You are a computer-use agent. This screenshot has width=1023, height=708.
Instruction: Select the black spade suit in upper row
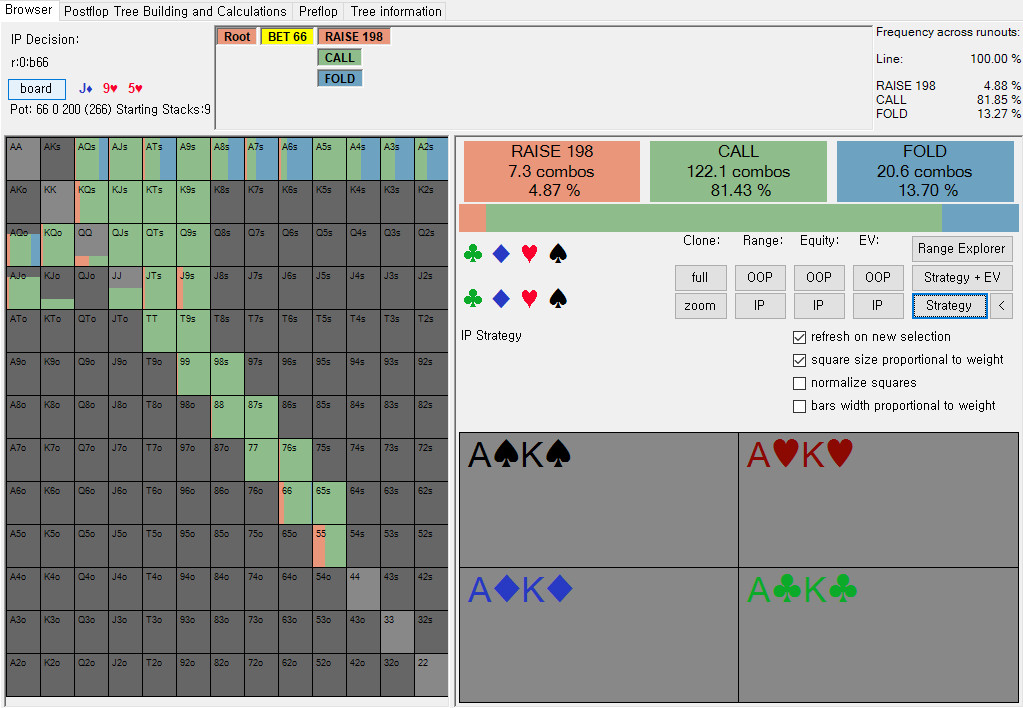tap(558, 254)
